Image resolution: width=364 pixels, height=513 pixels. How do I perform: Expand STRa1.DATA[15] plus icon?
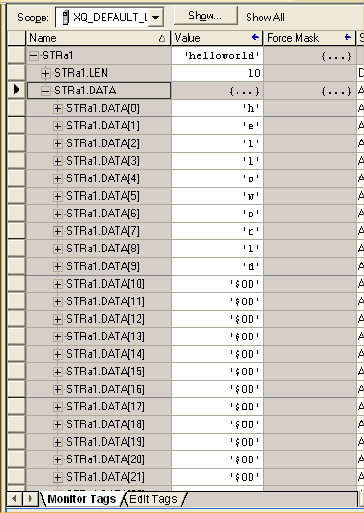pyautogui.click(x=58, y=372)
